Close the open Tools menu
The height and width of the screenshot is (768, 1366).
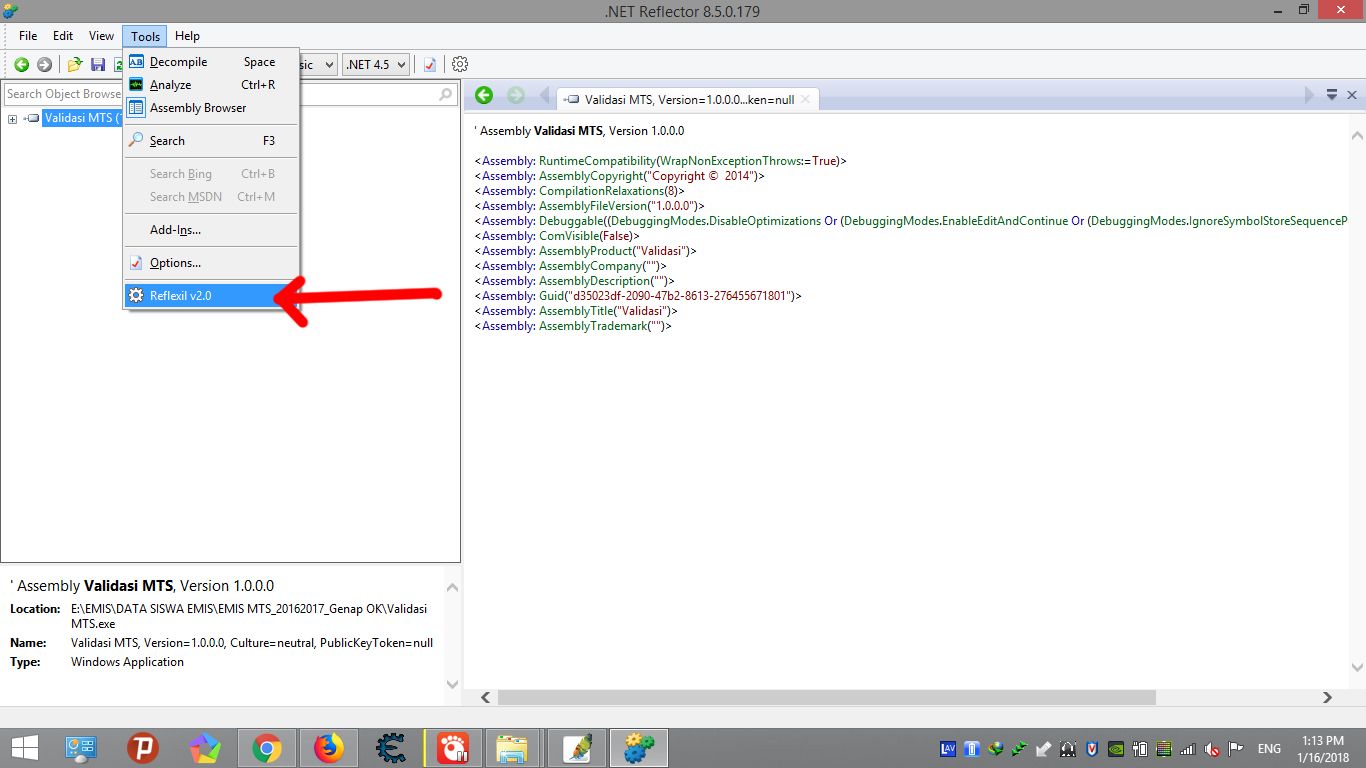point(145,36)
